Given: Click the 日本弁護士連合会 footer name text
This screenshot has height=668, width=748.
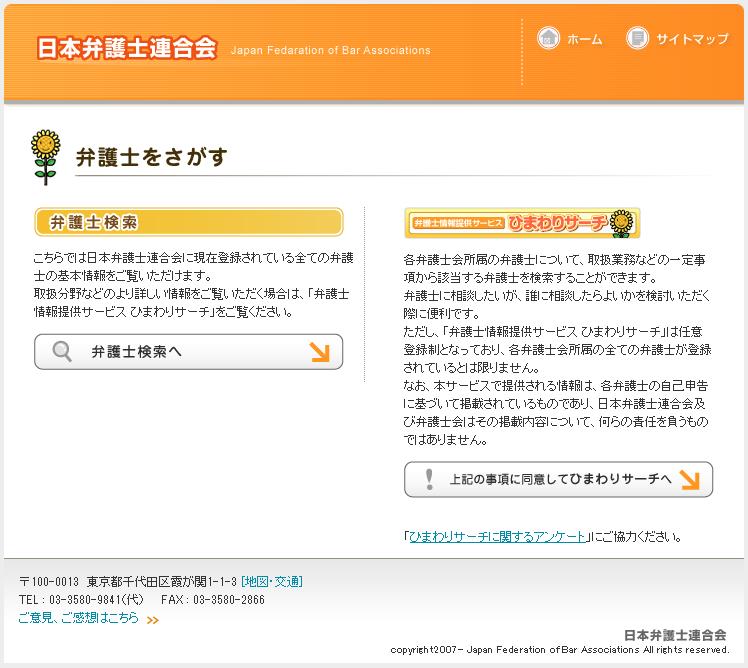Looking at the screenshot, I should [675, 635].
